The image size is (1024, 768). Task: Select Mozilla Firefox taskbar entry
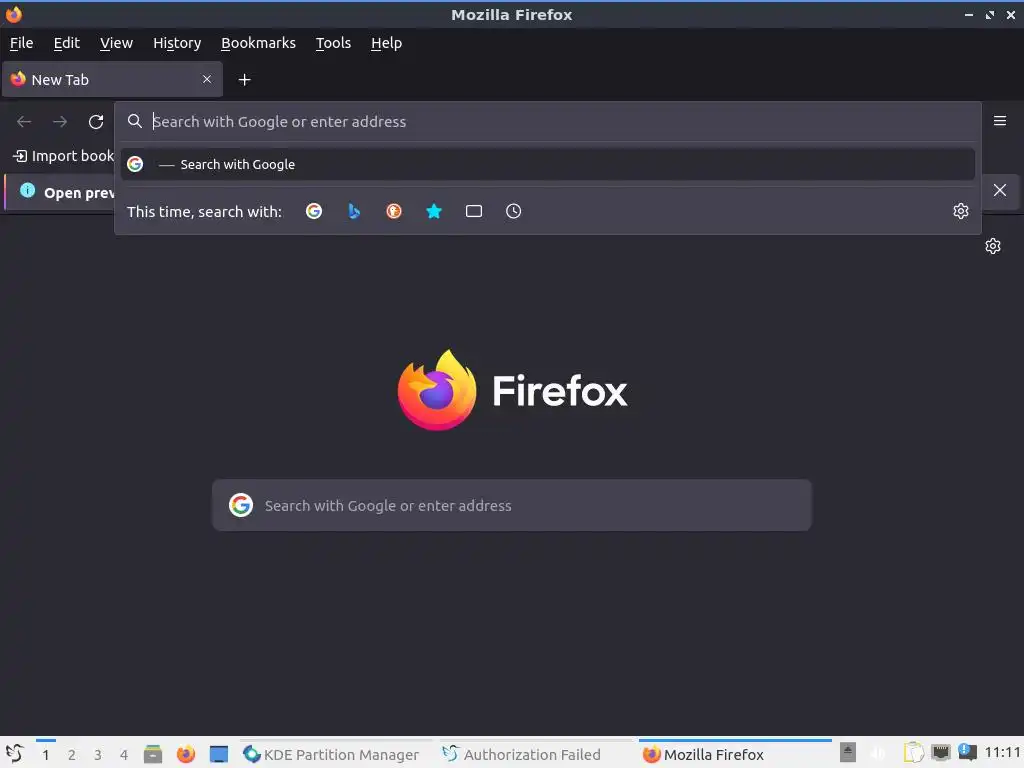[x=735, y=754]
